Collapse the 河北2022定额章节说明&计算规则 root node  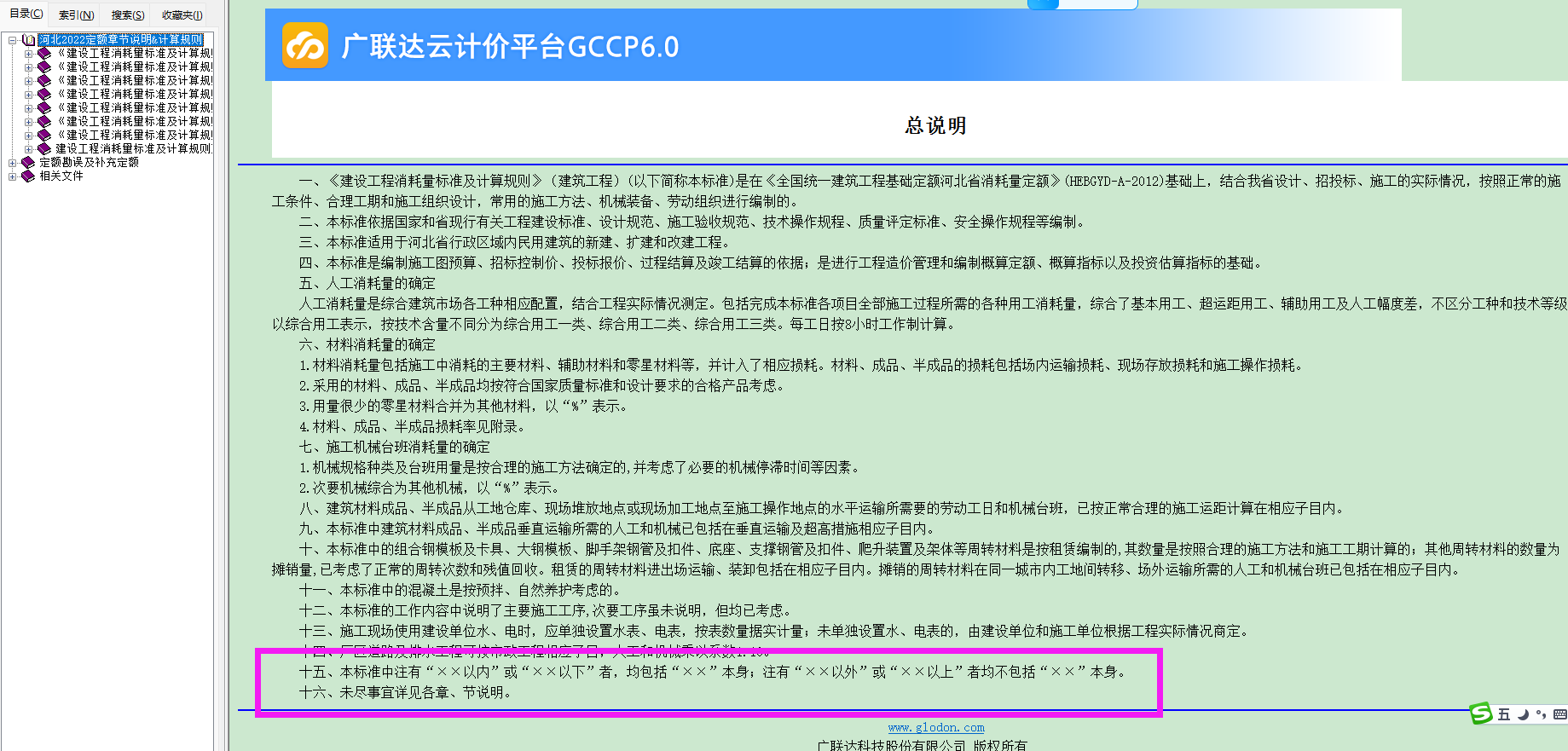click(13, 40)
